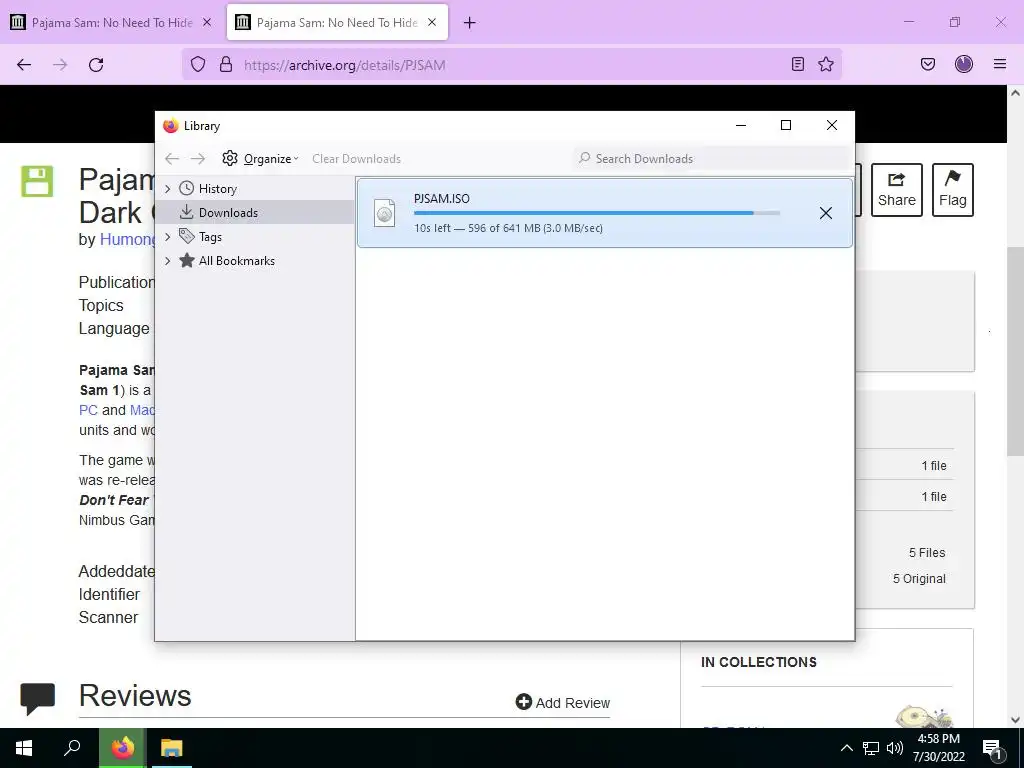Click Firefox icon in the taskbar

122,748
